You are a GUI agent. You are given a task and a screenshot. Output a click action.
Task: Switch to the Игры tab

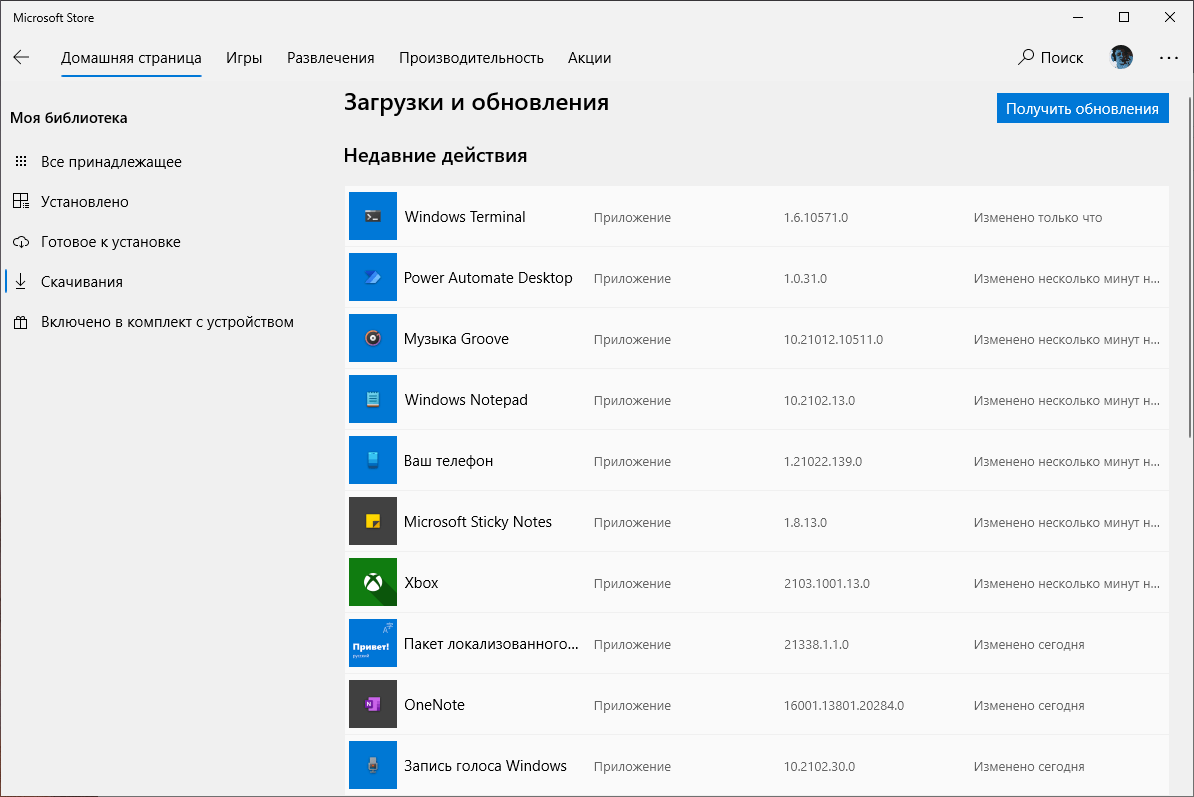click(244, 57)
